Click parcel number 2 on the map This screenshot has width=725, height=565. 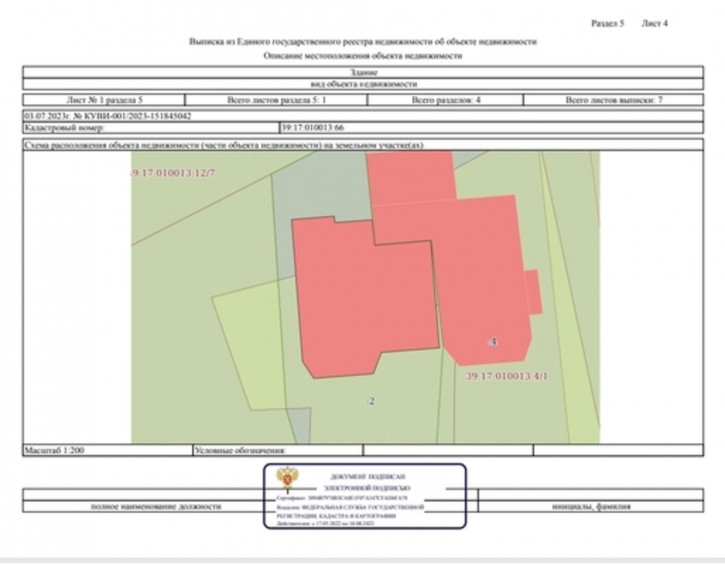click(x=372, y=401)
